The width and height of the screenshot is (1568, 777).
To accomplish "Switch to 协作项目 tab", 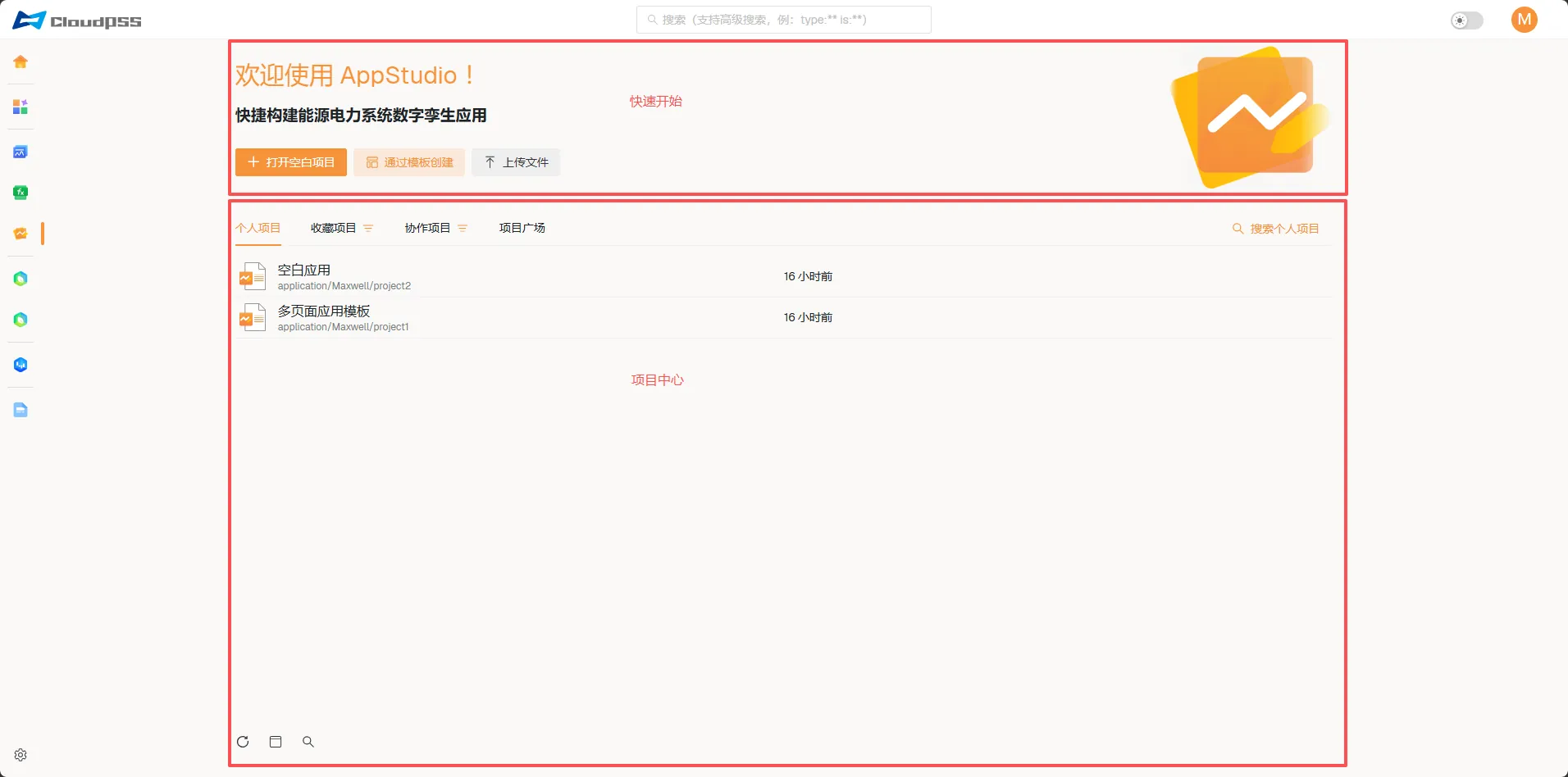I will (427, 228).
